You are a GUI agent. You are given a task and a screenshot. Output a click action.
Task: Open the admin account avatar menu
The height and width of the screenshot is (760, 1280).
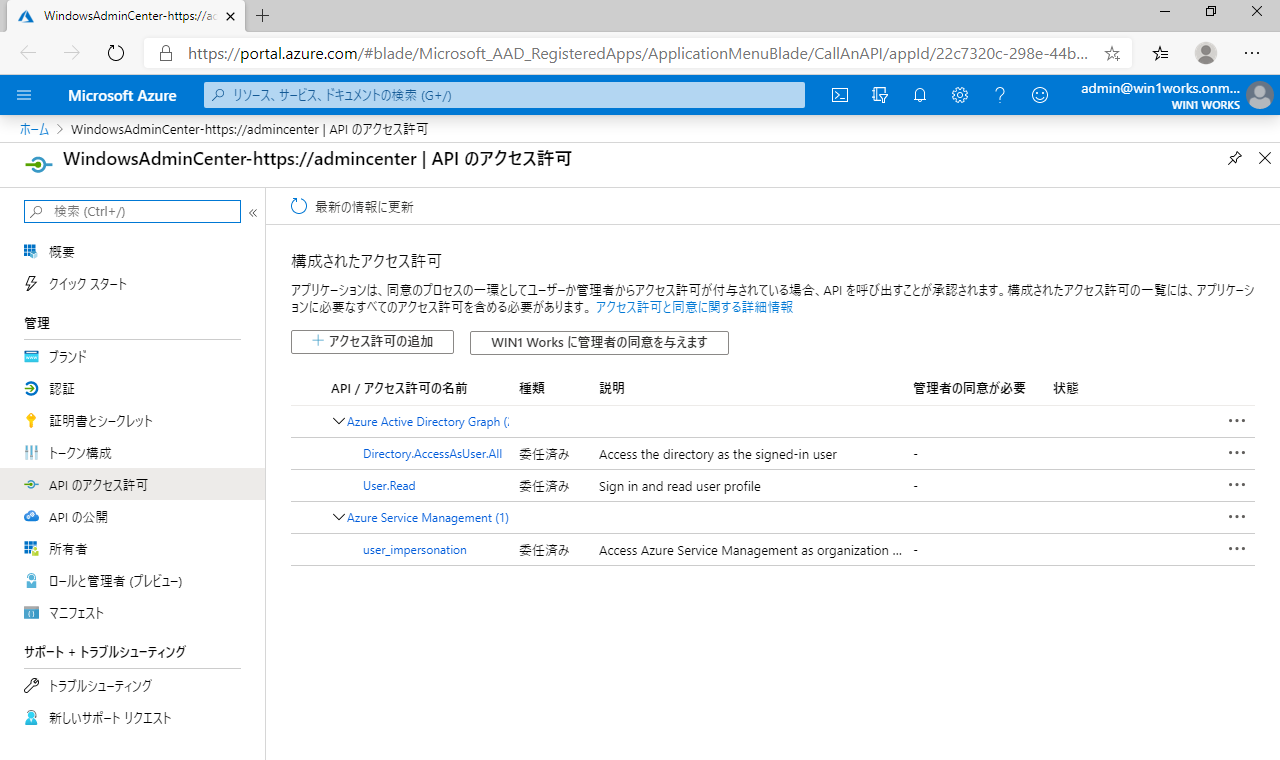point(1259,96)
